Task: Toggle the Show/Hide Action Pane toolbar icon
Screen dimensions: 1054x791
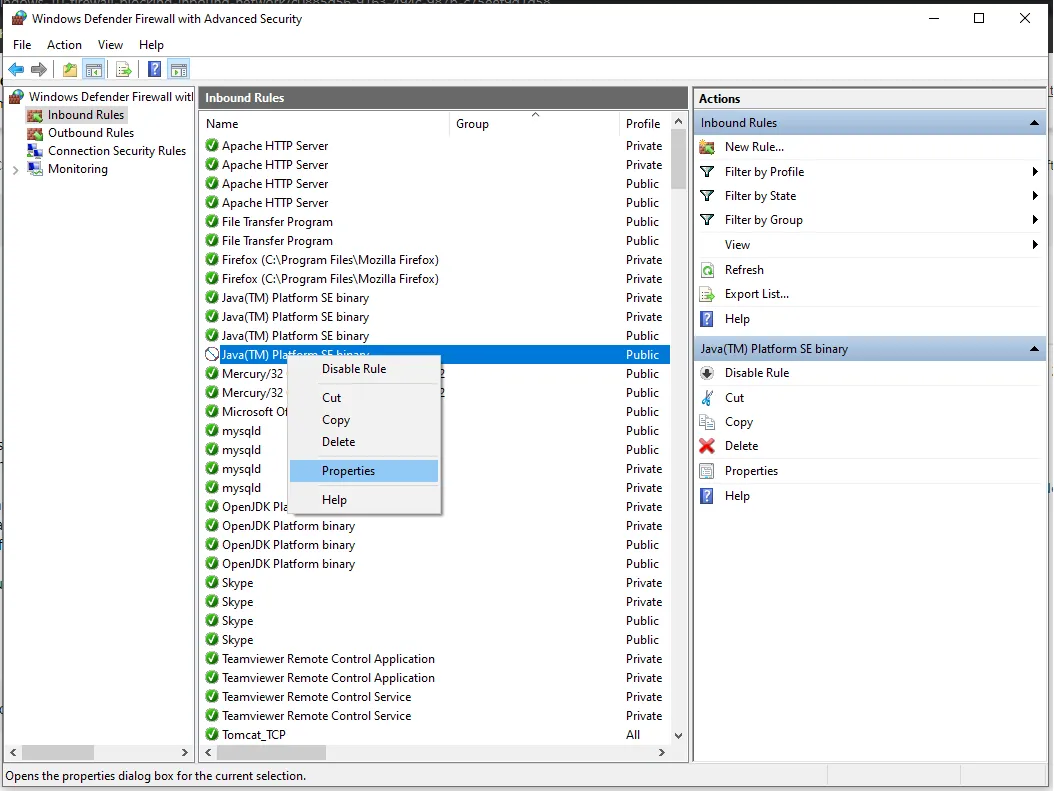Action: (179, 69)
